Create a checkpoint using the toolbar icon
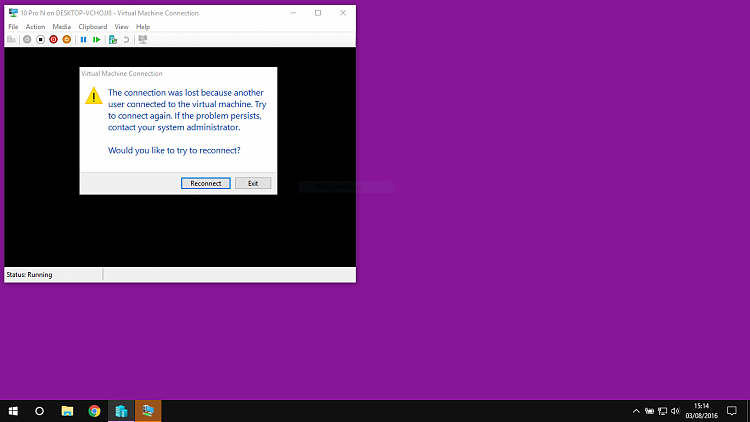The width and height of the screenshot is (750, 422). tap(113, 40)
